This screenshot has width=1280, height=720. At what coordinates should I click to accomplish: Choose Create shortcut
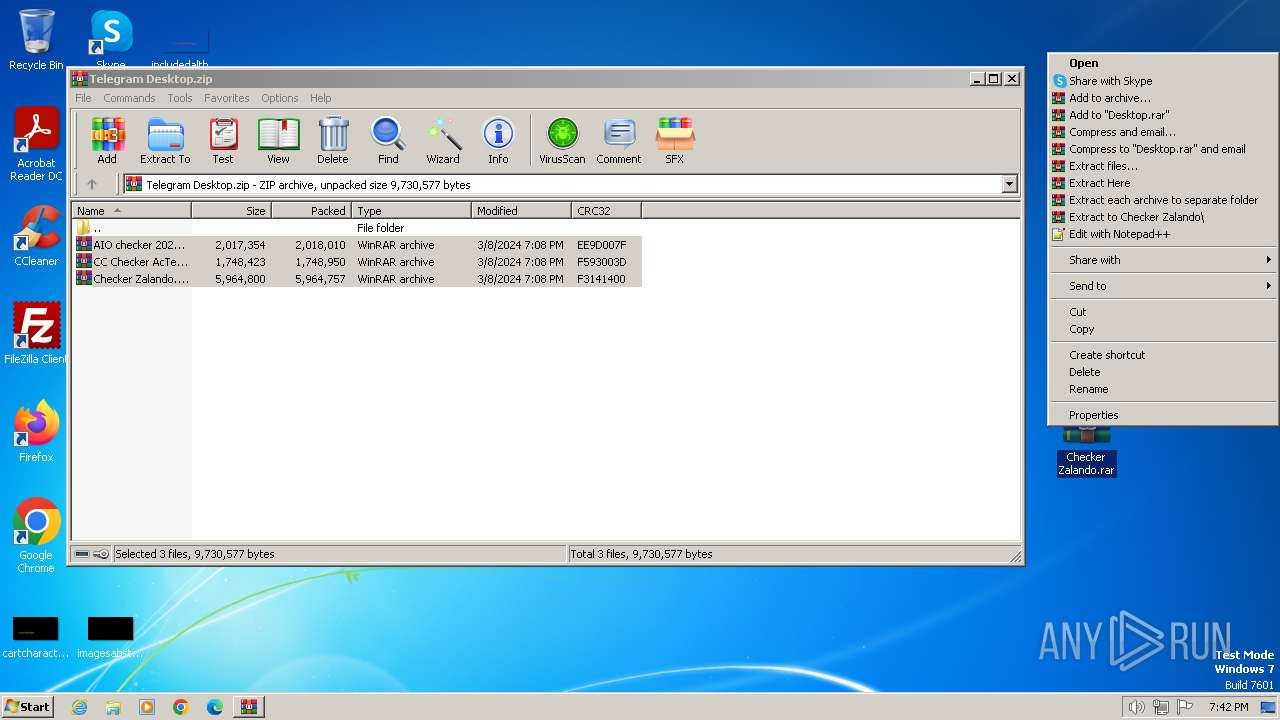(x=1162, y=355)
